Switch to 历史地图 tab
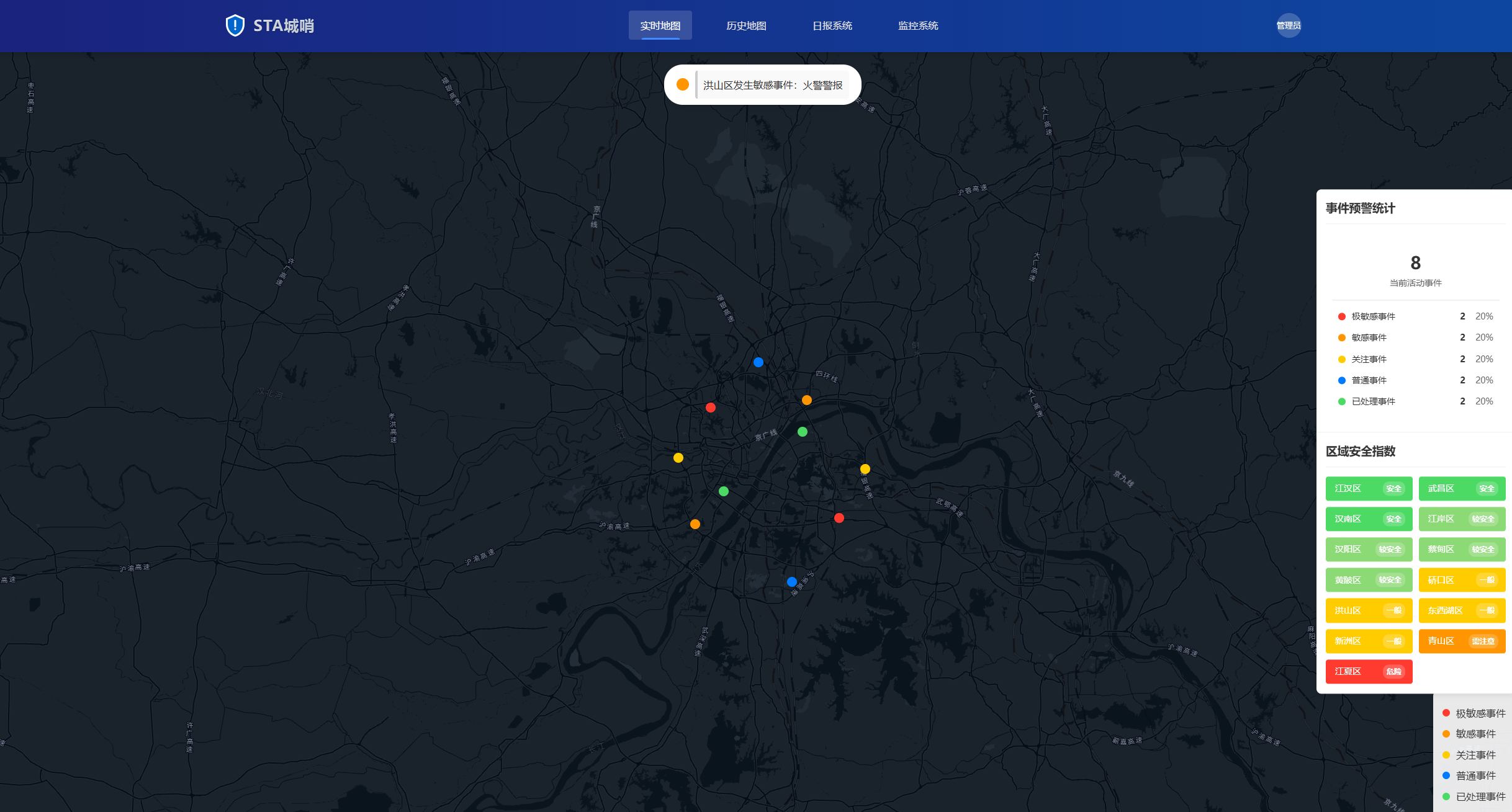Viewport: 1512px width, 812px height. pos(746,25)
